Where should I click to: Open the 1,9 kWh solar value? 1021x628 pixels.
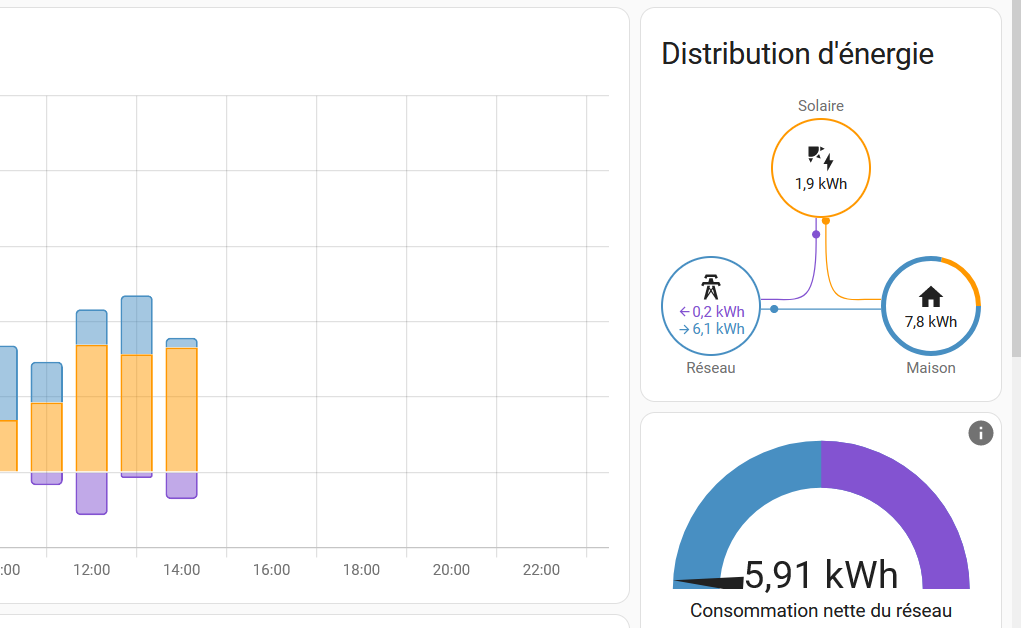coord(820,184)
